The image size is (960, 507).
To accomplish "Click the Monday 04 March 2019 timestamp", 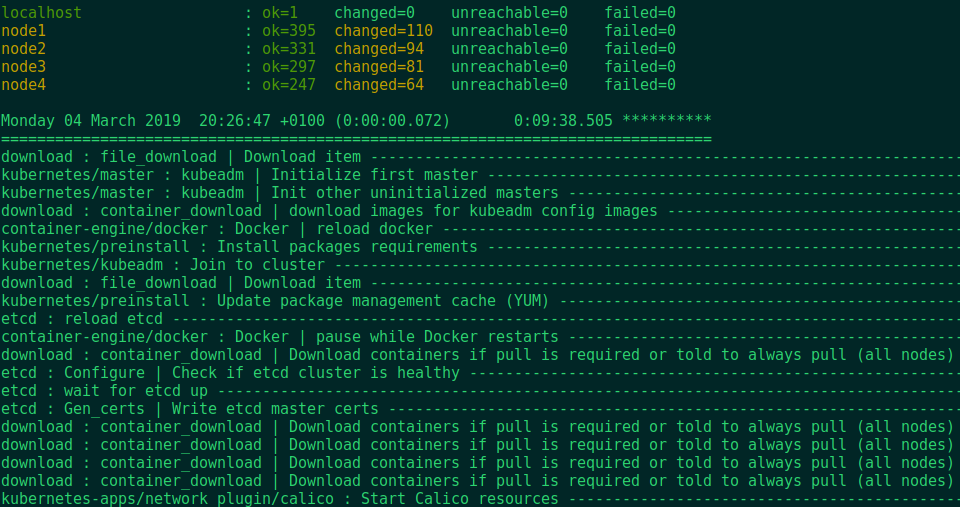I will 91,121.
